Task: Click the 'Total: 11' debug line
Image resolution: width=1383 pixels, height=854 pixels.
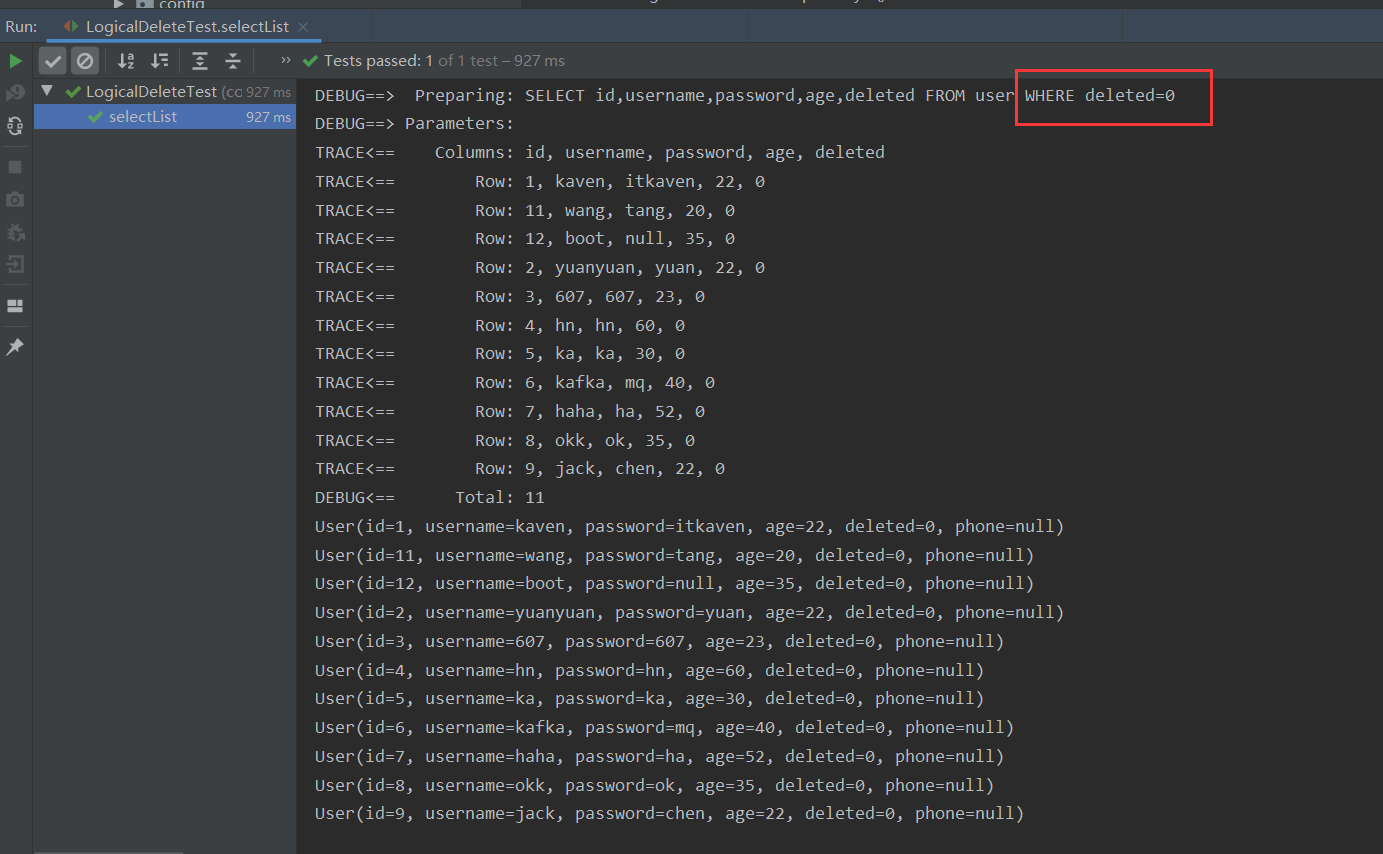Action: pos(430,498)
